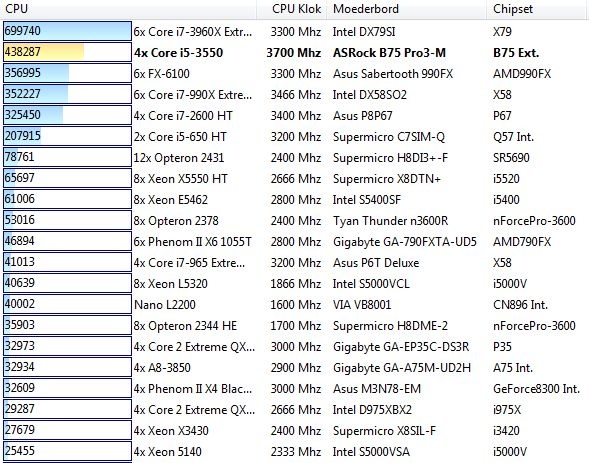589x463 pixels.
Task: Select 4x Xeon 5140 entry
Action: coord(168,452)
